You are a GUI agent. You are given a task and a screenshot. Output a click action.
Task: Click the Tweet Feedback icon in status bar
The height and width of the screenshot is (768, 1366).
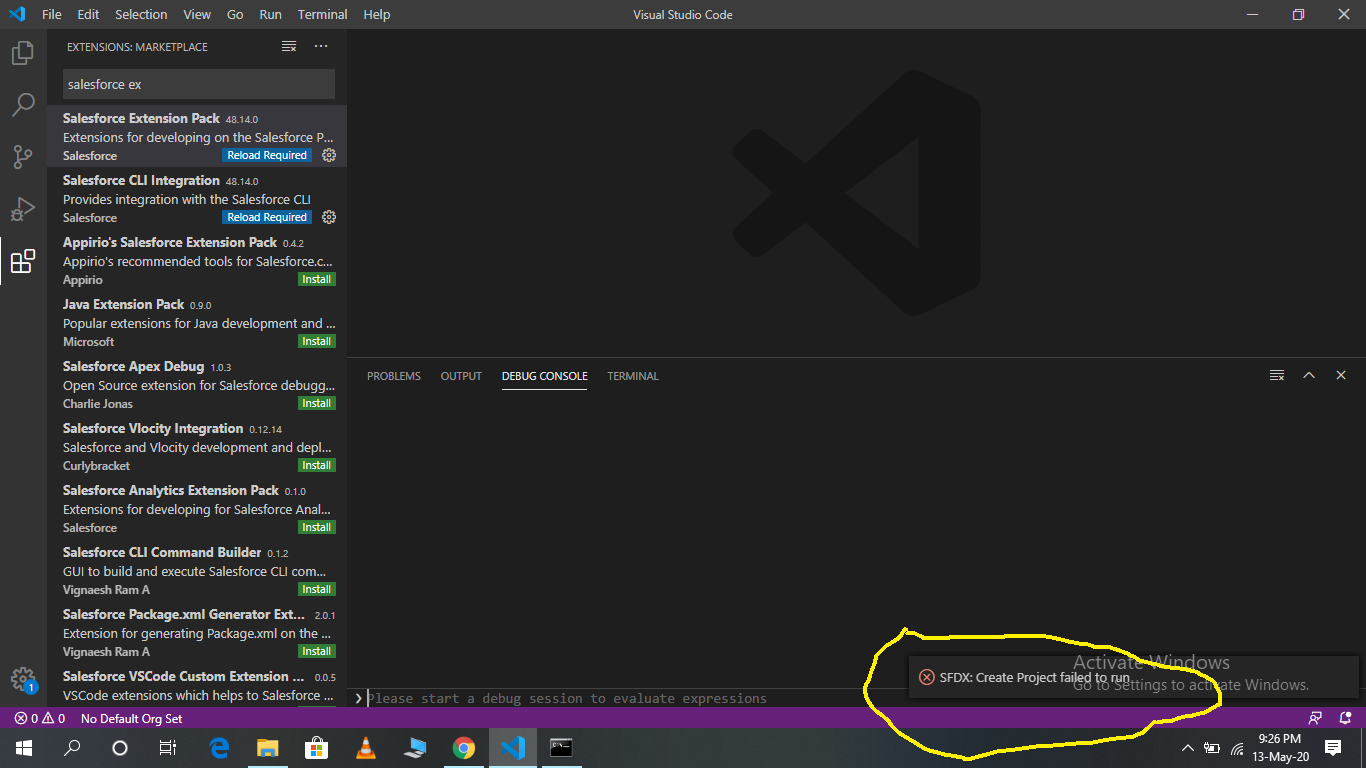pyautogui.click(x=1313, y=717)
